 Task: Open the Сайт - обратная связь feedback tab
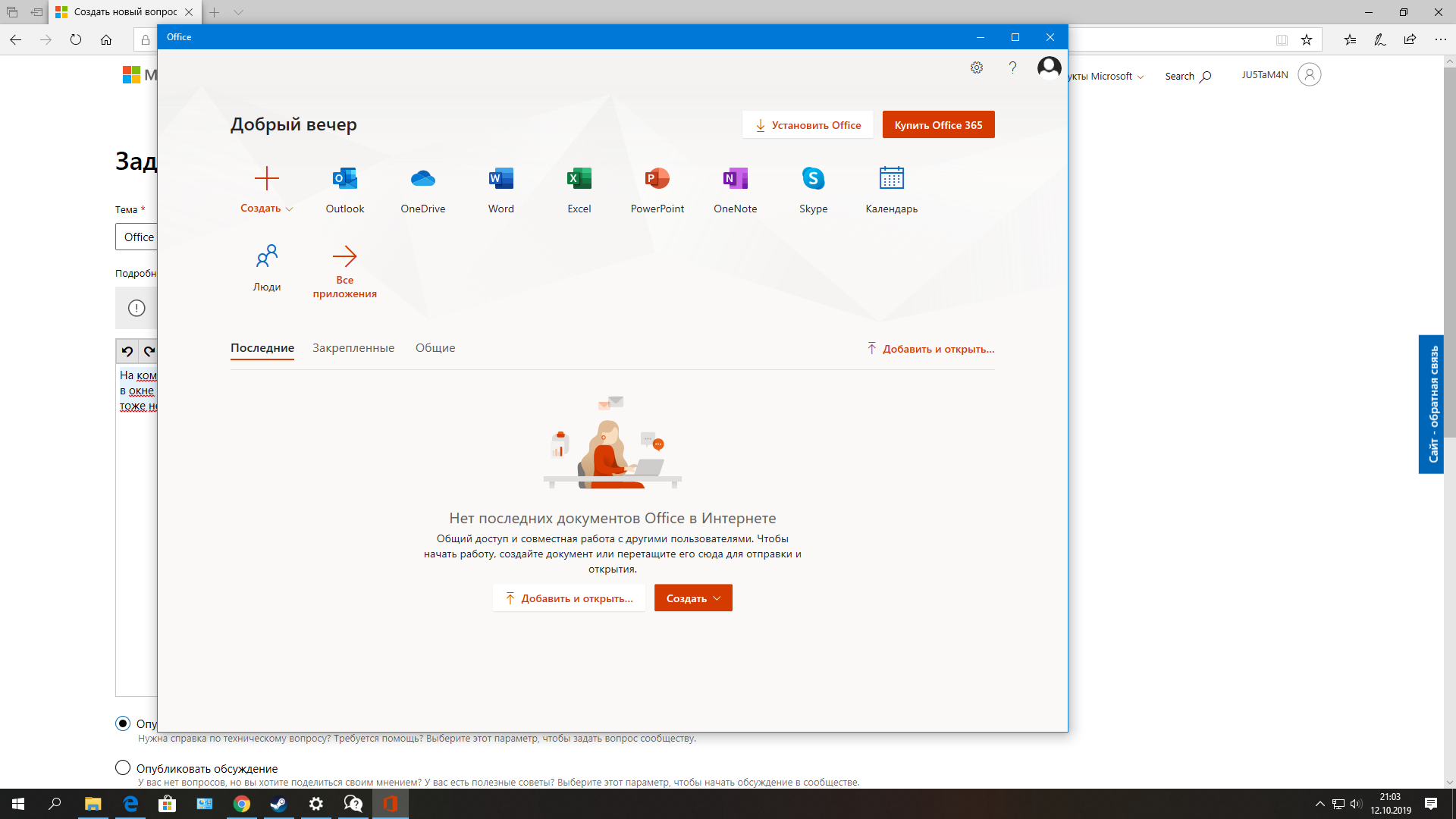point(1432,404)
